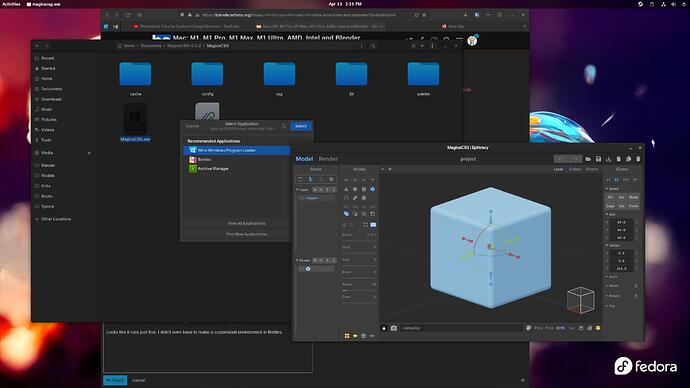This screenshot has width=690, height=388.
Task: Click the settings gear icon in Scene panel
Action: point(331,179)
